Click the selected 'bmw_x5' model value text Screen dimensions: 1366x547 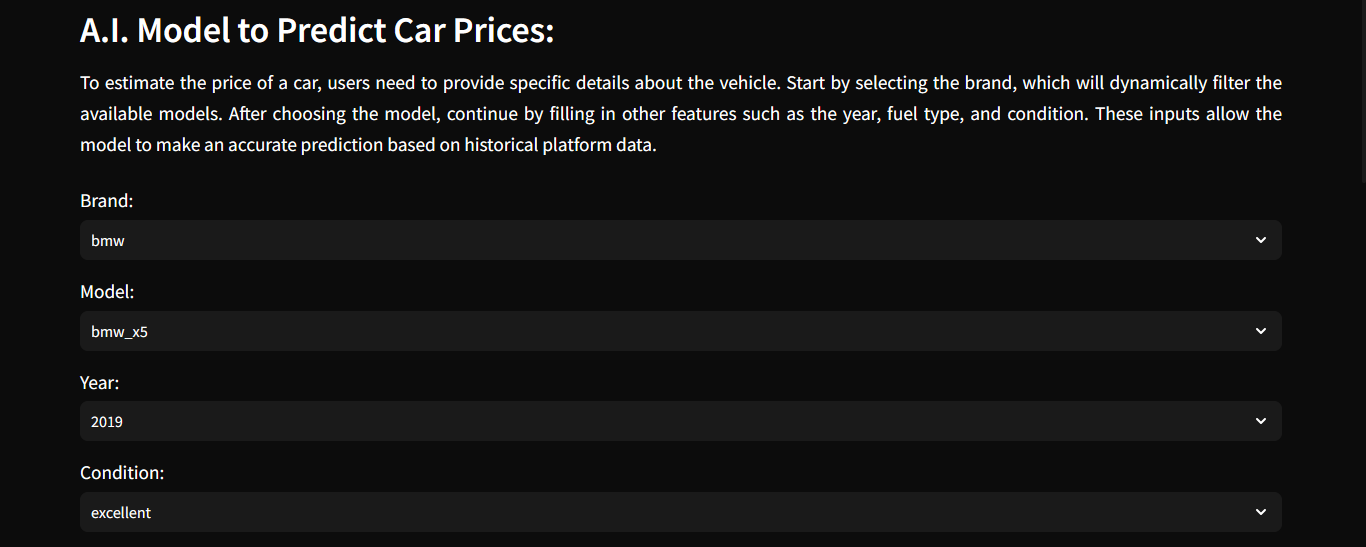point(119,332)
